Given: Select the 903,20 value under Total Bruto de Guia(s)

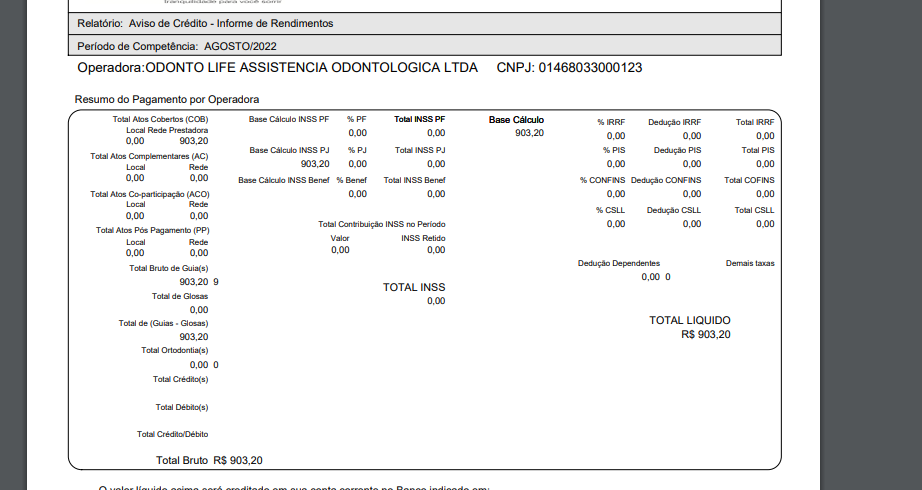Looking at the screenshot, I should (194, 282).
